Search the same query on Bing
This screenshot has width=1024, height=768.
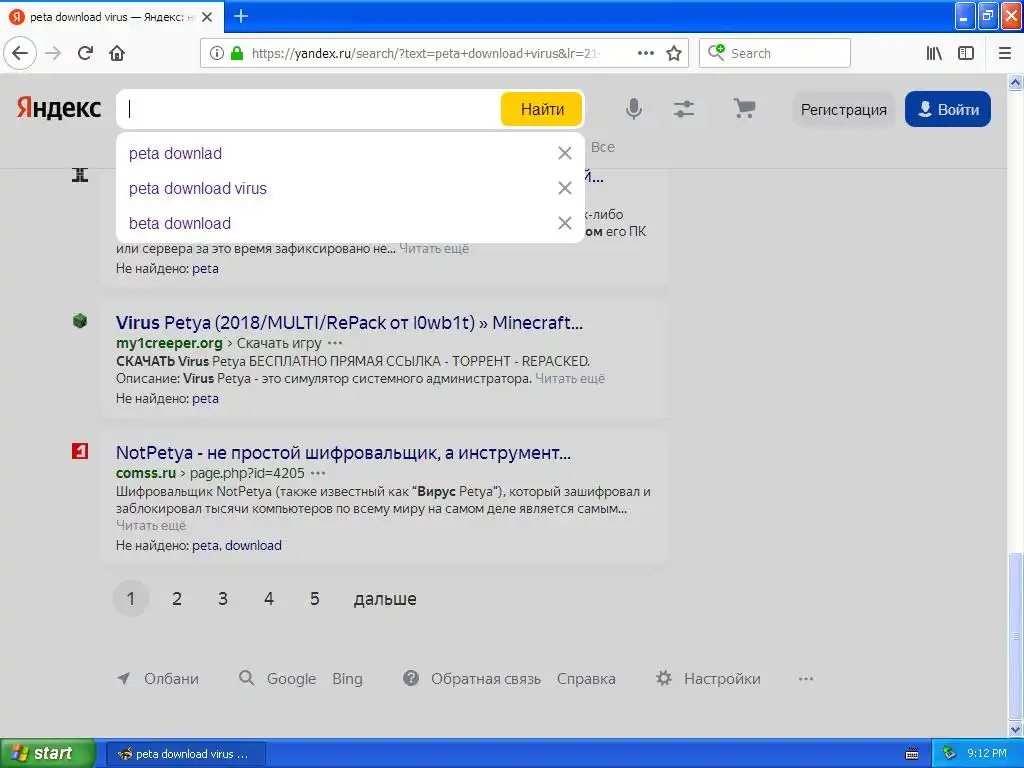347,679
